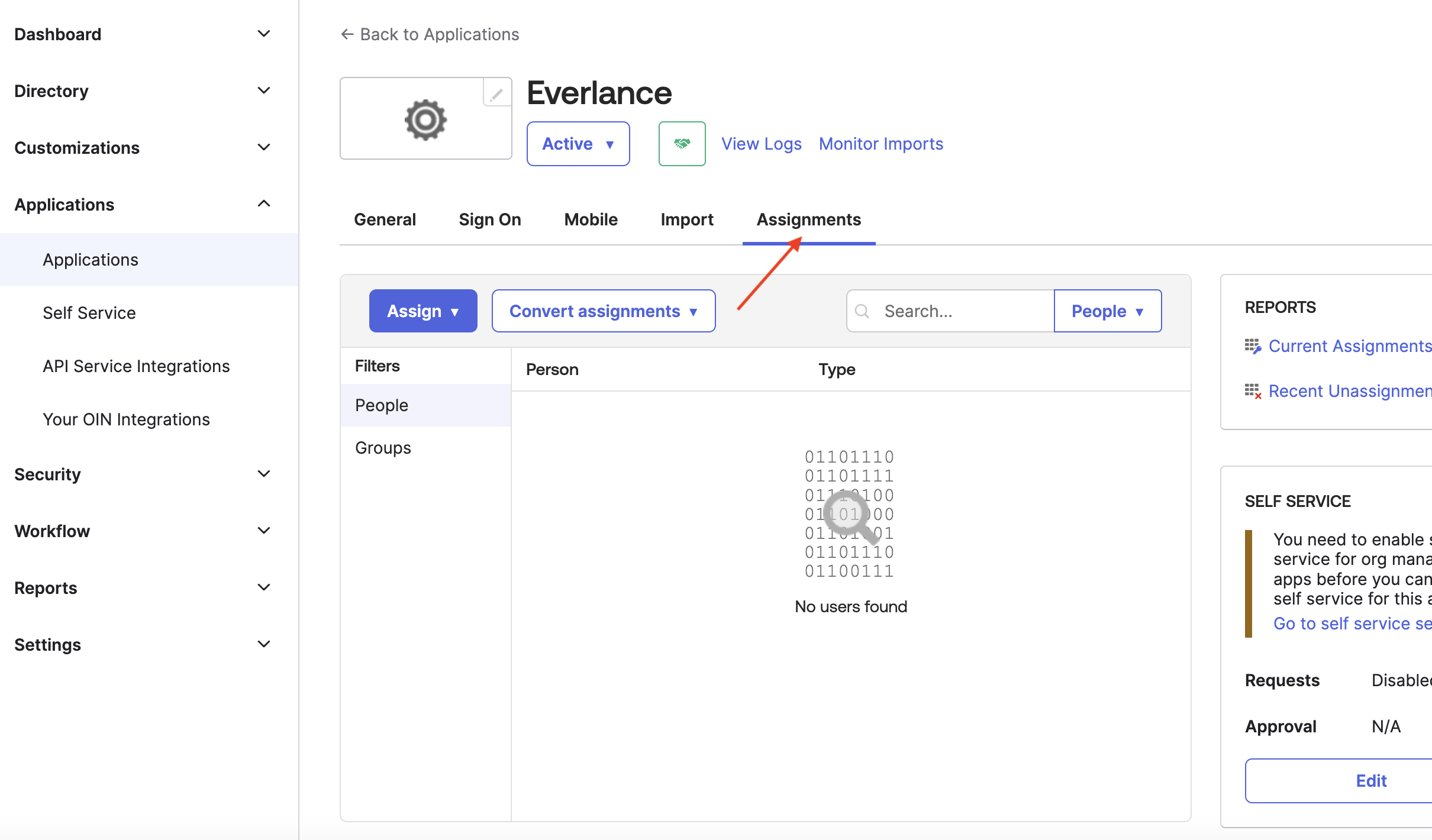This screenshot has width=1432, height=840.
Task: Click the search magnifier icon
Action: (x=862, y=311)
